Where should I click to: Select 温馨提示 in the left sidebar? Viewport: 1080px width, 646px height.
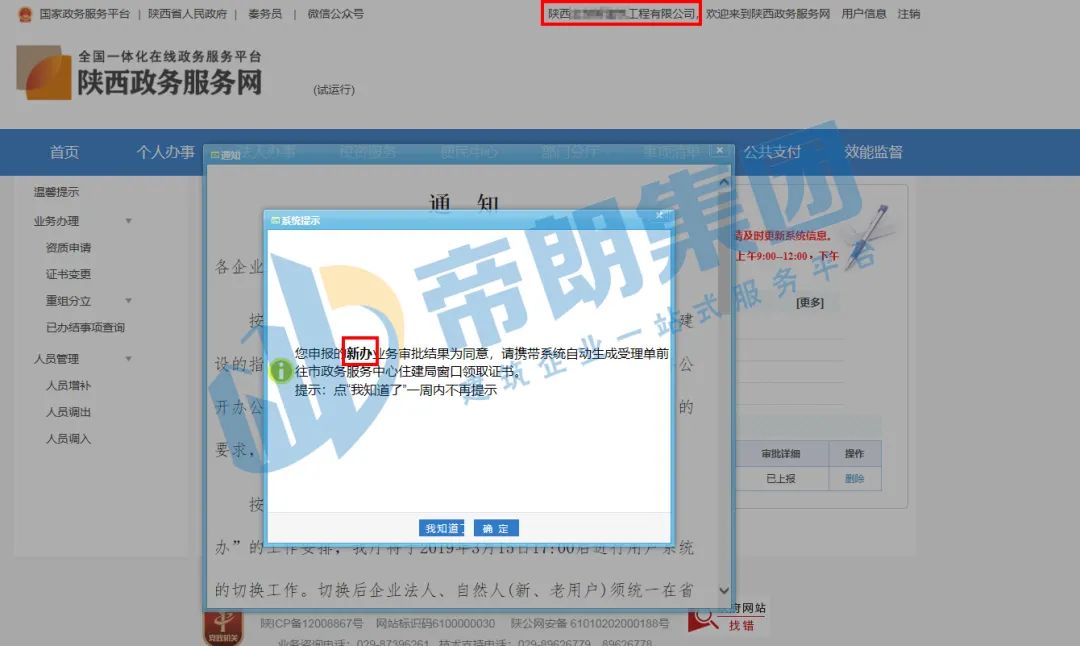point(56,192)
